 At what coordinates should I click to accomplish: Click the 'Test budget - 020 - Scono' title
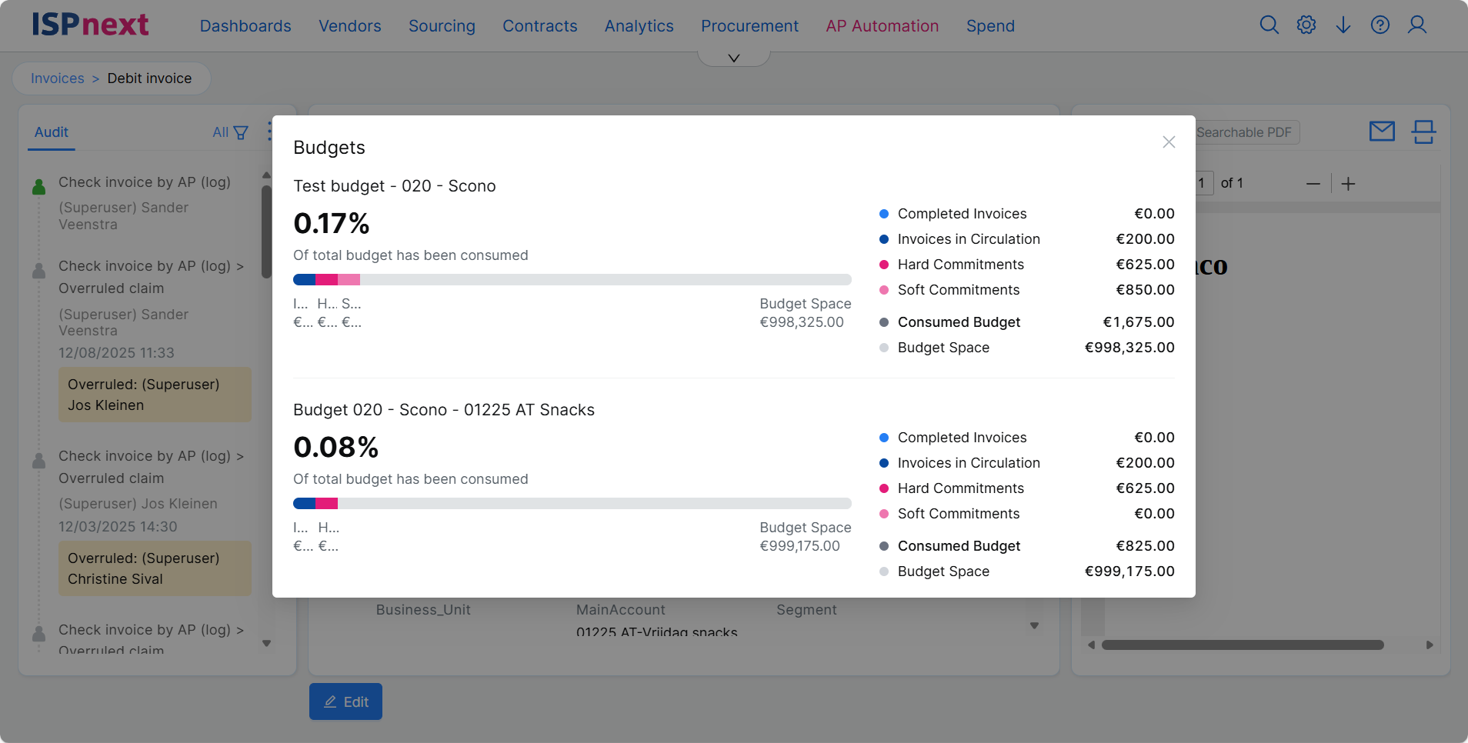point(394,186)
